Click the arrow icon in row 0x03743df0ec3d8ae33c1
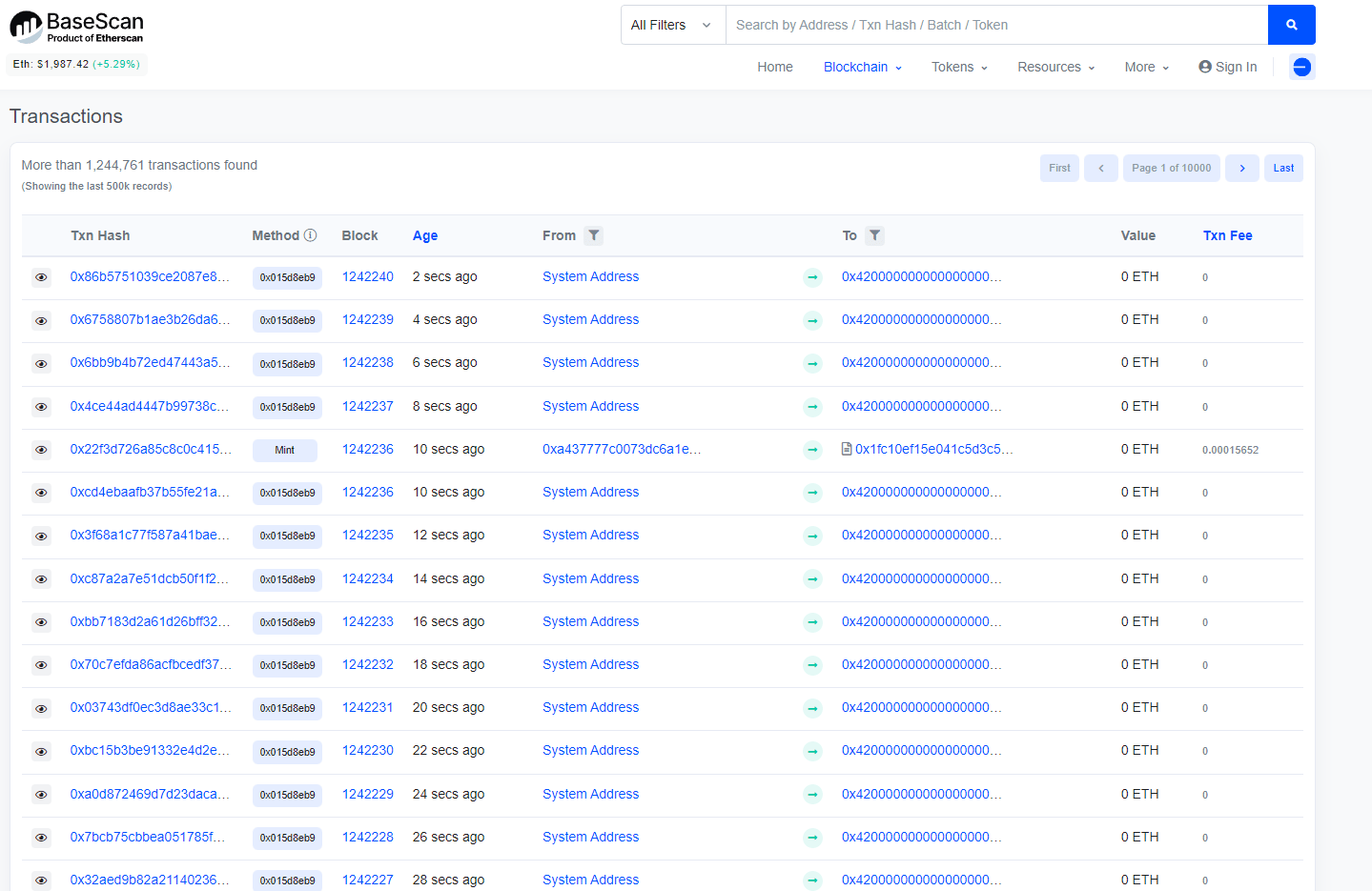 click(x=812, y=708)
